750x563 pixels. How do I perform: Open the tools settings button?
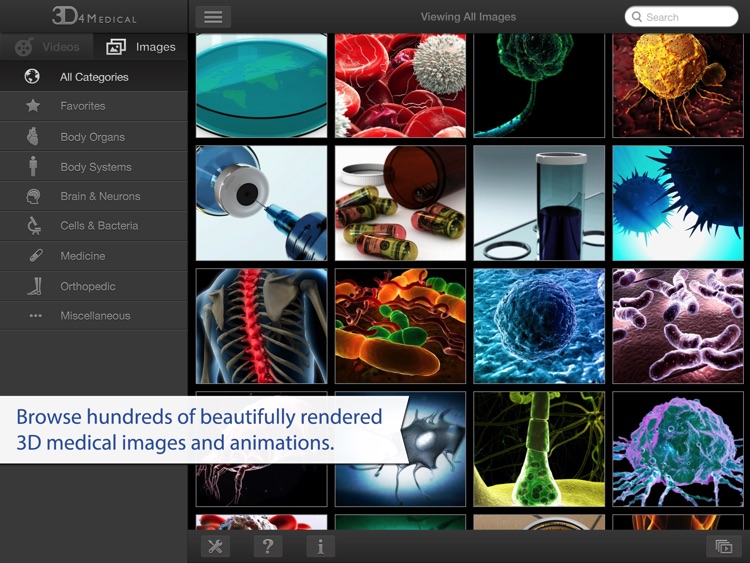coord(215,546)
